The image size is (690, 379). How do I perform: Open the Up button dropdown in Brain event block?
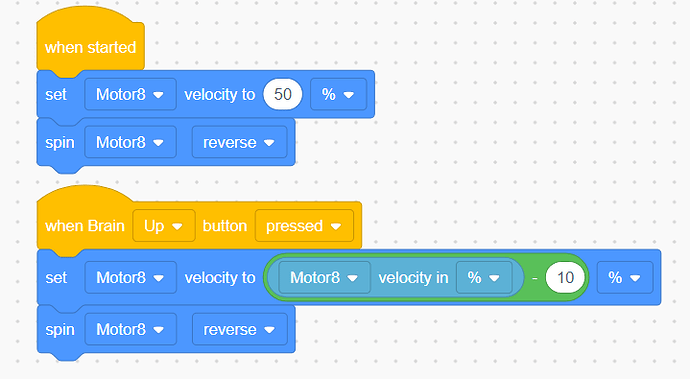[x=164, y=226]
